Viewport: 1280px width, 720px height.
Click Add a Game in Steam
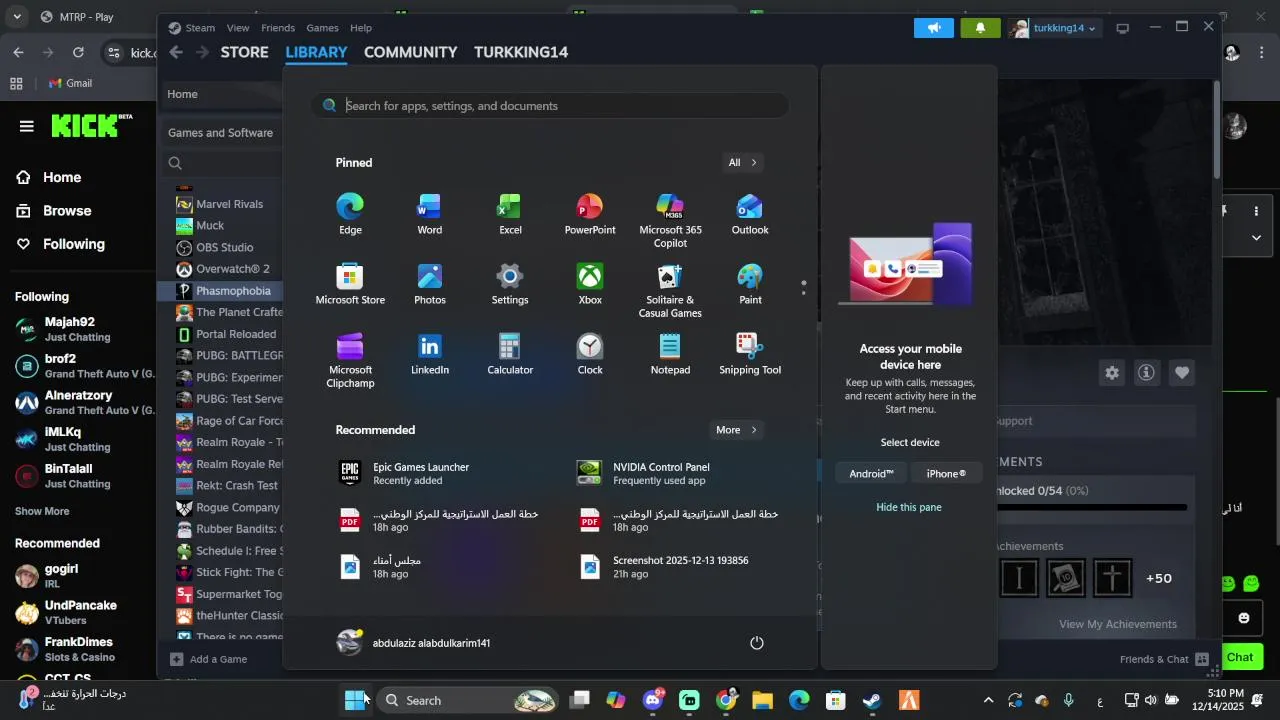[x=209, y=659]
